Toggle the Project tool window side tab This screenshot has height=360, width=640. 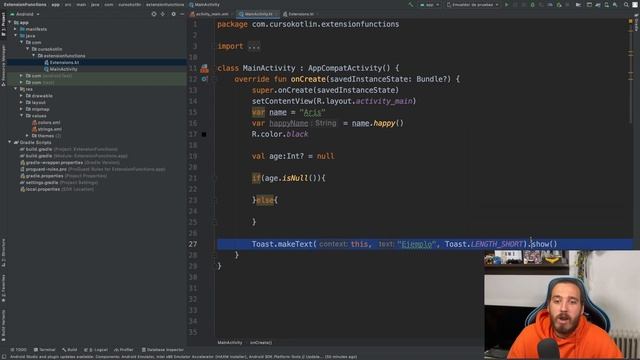click(3, 24)
